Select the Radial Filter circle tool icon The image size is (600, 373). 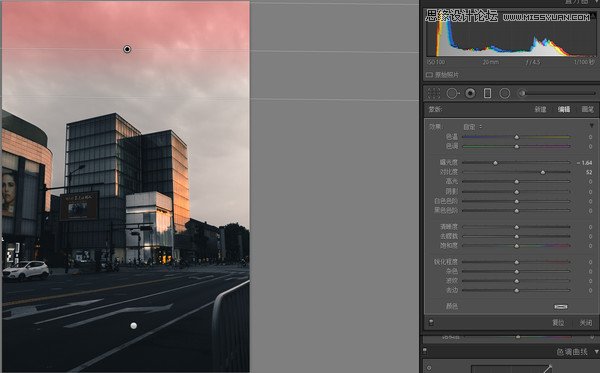[505, 93]
